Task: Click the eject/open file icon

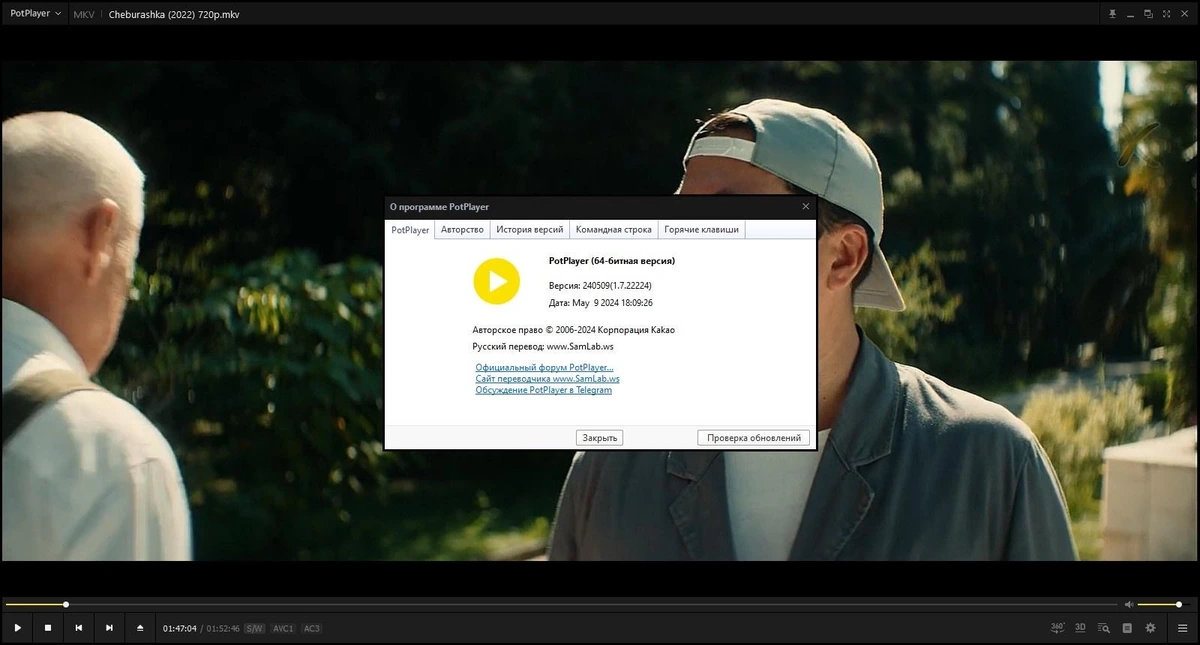Action: tap(140, 628)
